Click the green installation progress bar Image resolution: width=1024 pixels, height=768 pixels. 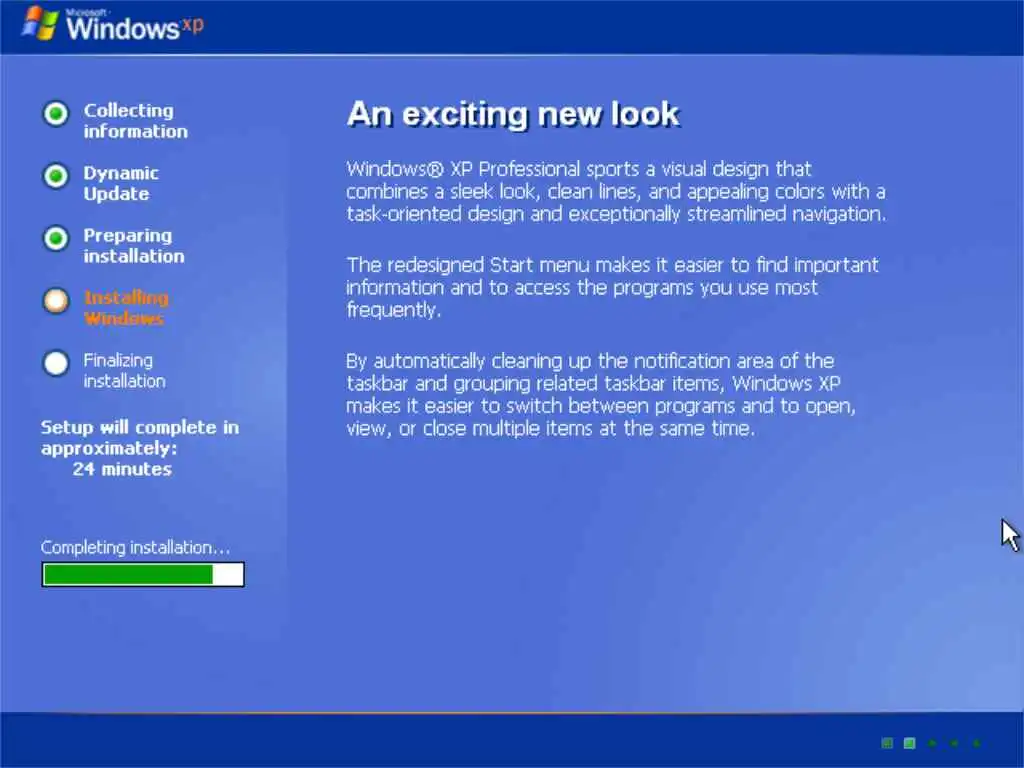click(143, 575)
